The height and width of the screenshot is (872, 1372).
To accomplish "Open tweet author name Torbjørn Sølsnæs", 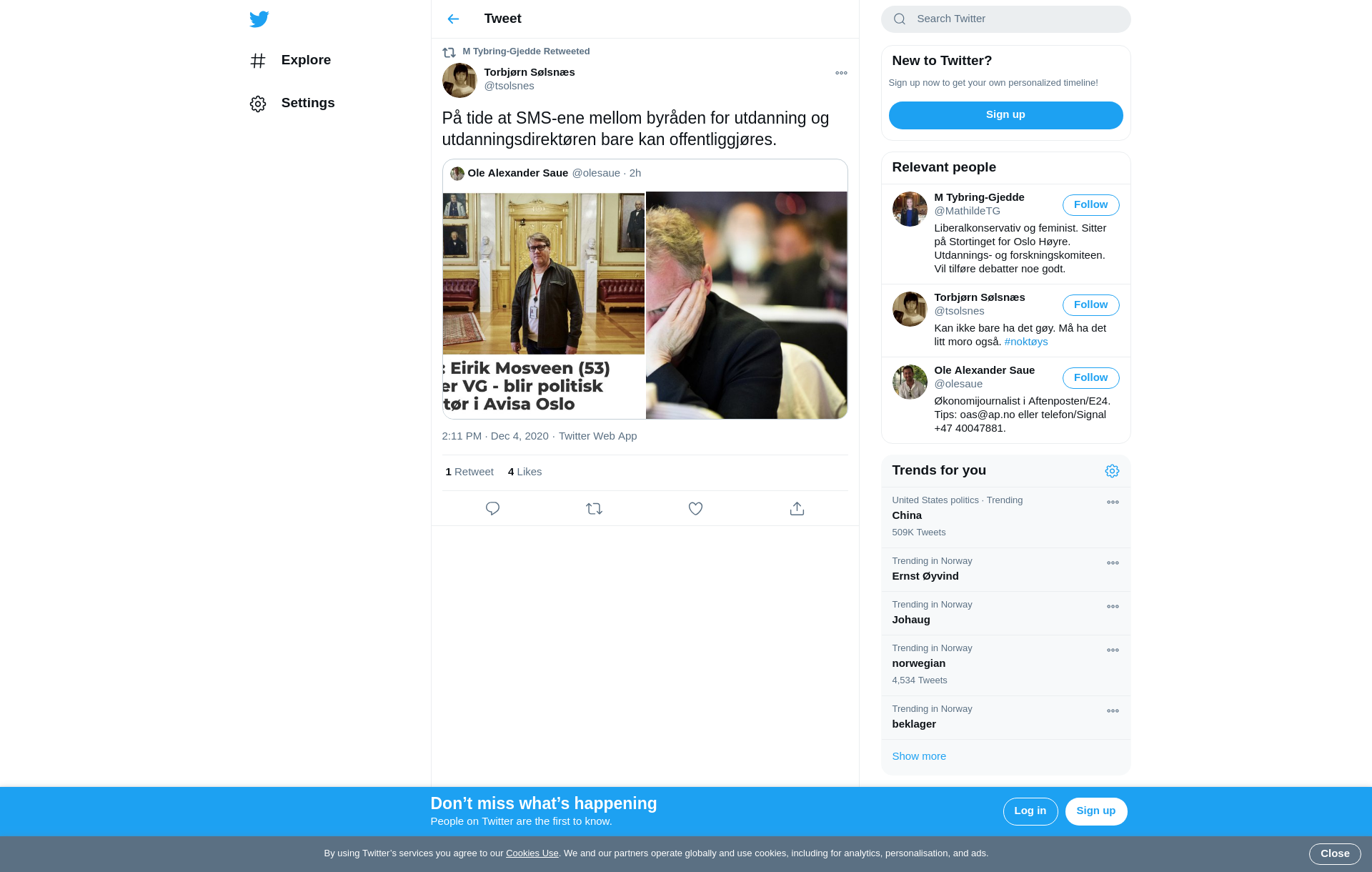I will click(530, 72).
